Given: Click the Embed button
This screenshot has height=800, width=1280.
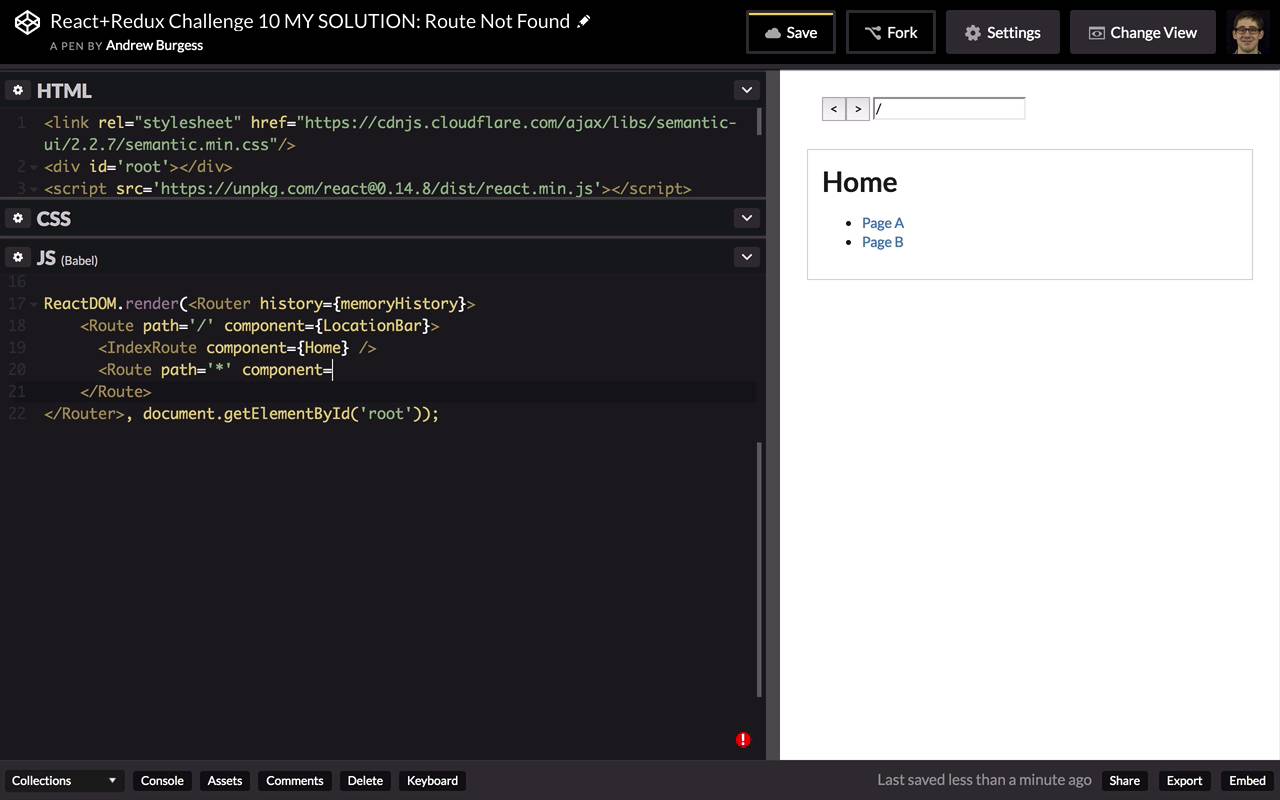Looking at the screenshot, I should point(1248,781).
